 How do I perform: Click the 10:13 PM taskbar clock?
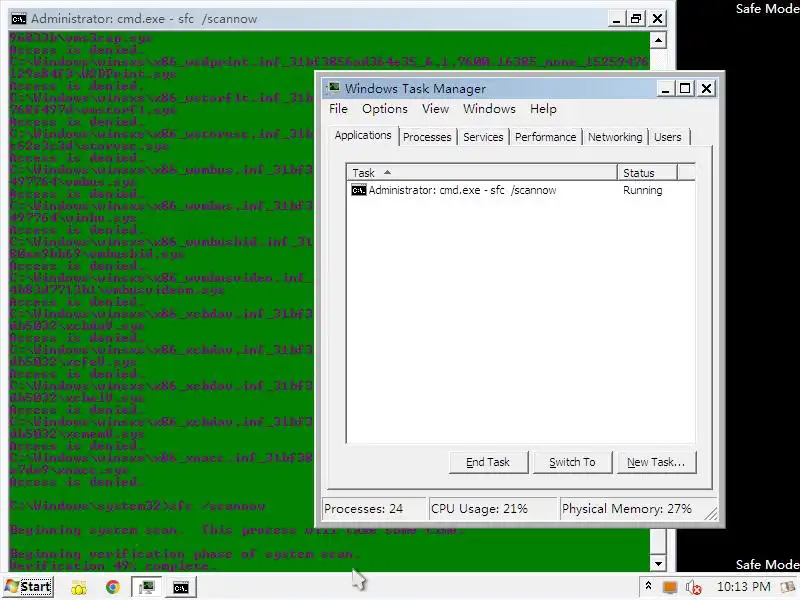tap(743, 587)
